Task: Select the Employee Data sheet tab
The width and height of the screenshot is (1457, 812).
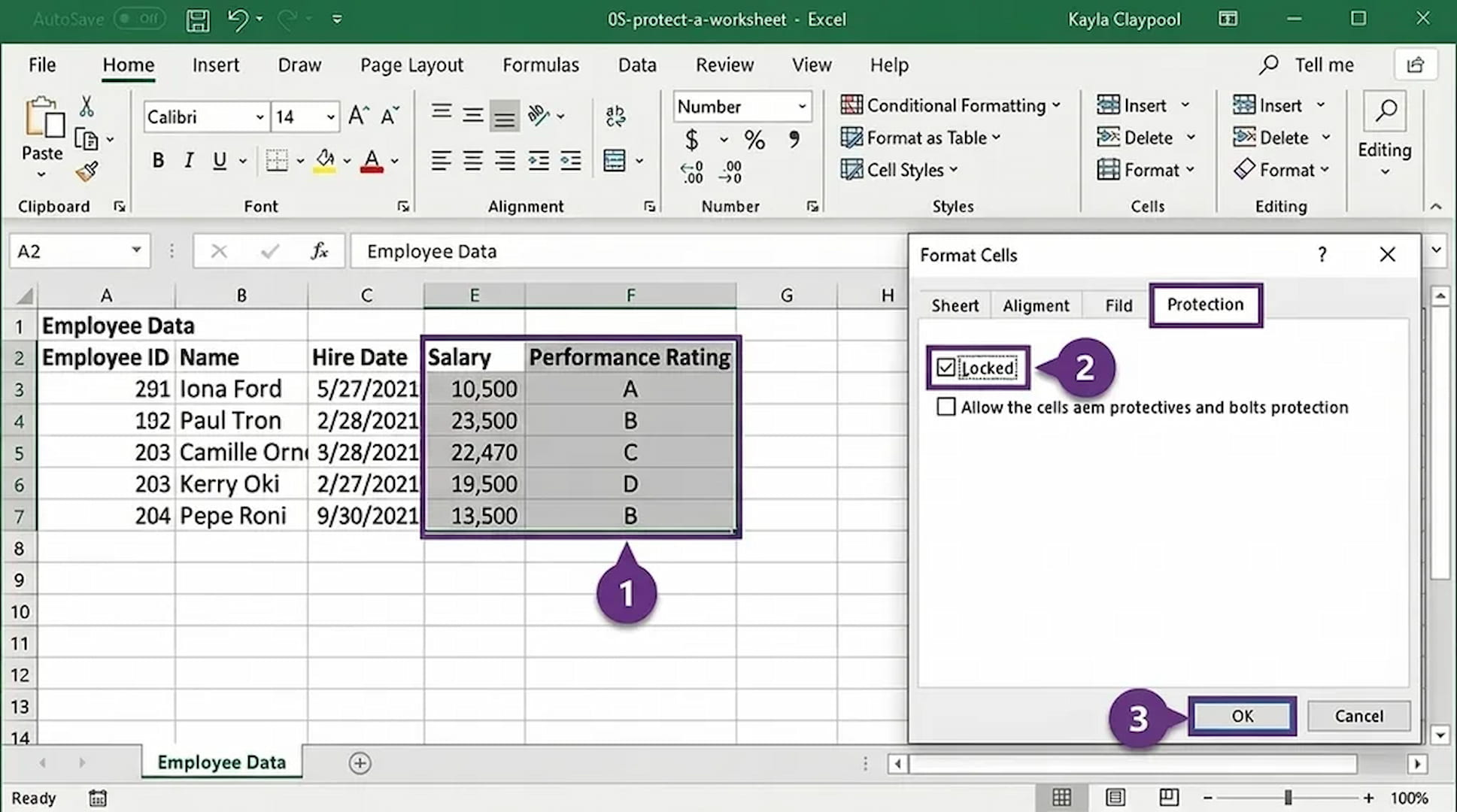Action: click(x=222, y=762)
